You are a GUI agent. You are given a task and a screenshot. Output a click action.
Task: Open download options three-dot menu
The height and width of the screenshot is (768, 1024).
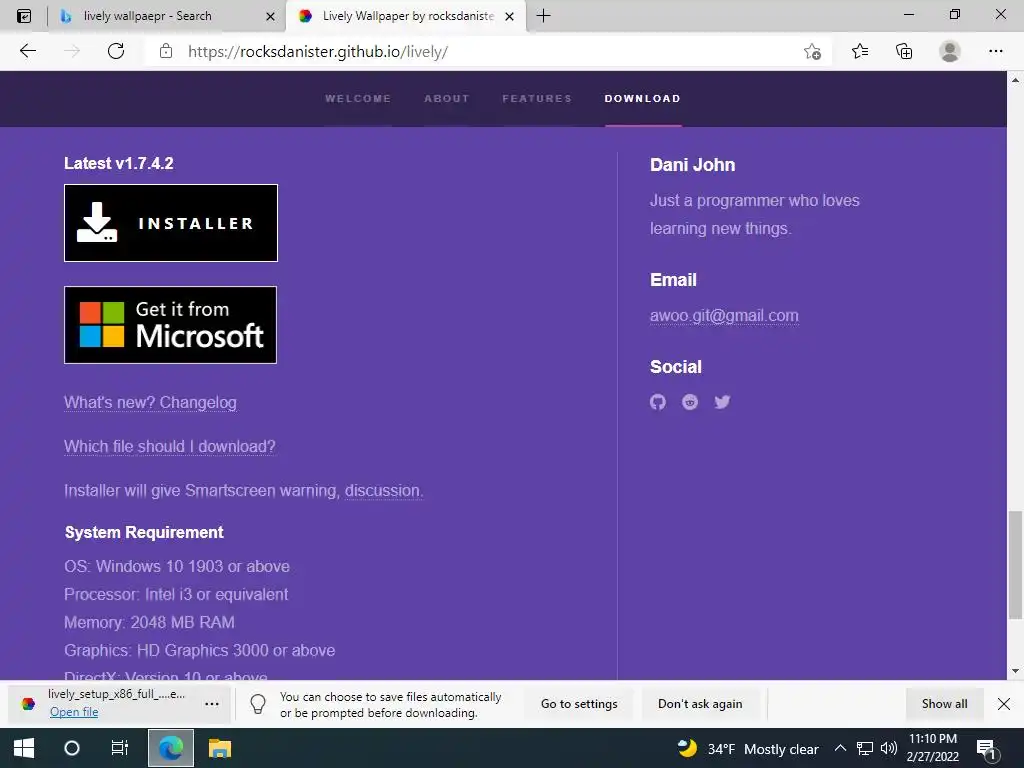pyautogui.click(x=212, y=704)
